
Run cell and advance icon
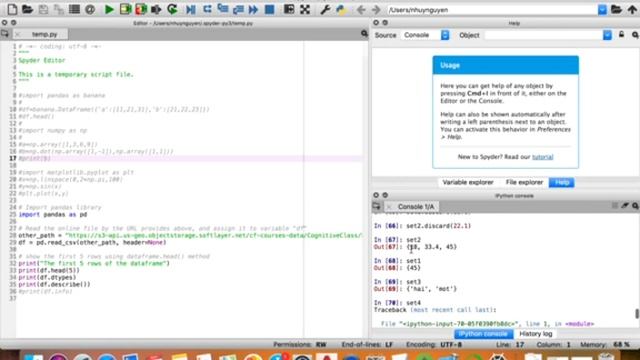coord(141,9)
